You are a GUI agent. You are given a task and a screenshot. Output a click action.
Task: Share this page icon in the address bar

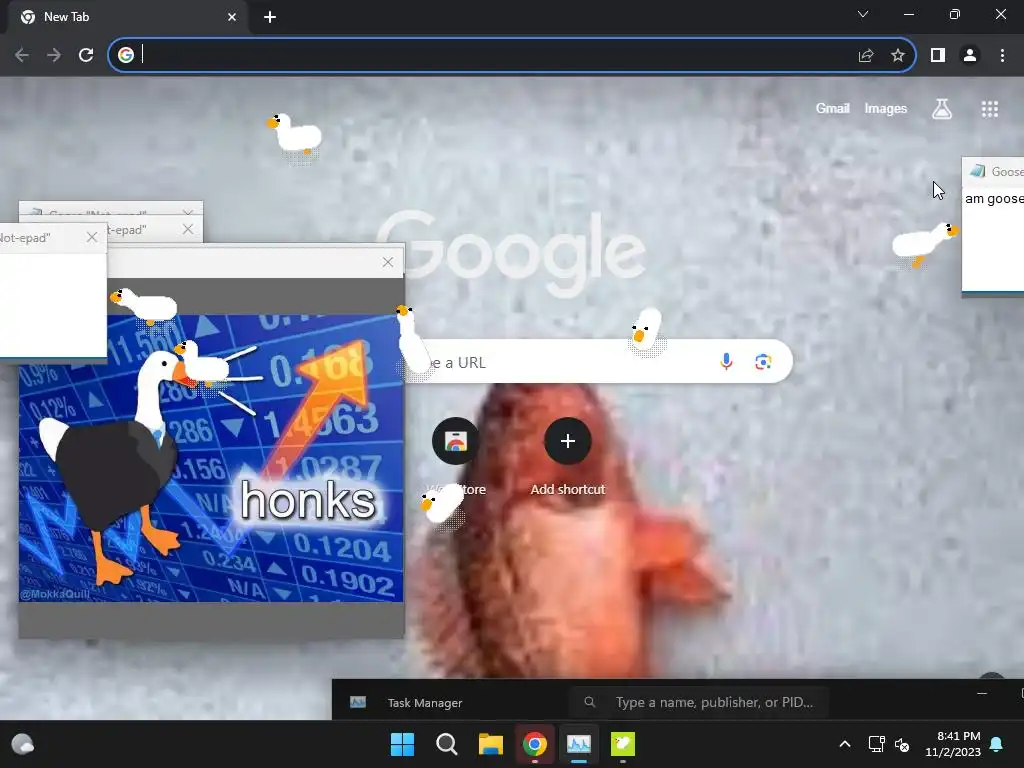click(866, 56)
